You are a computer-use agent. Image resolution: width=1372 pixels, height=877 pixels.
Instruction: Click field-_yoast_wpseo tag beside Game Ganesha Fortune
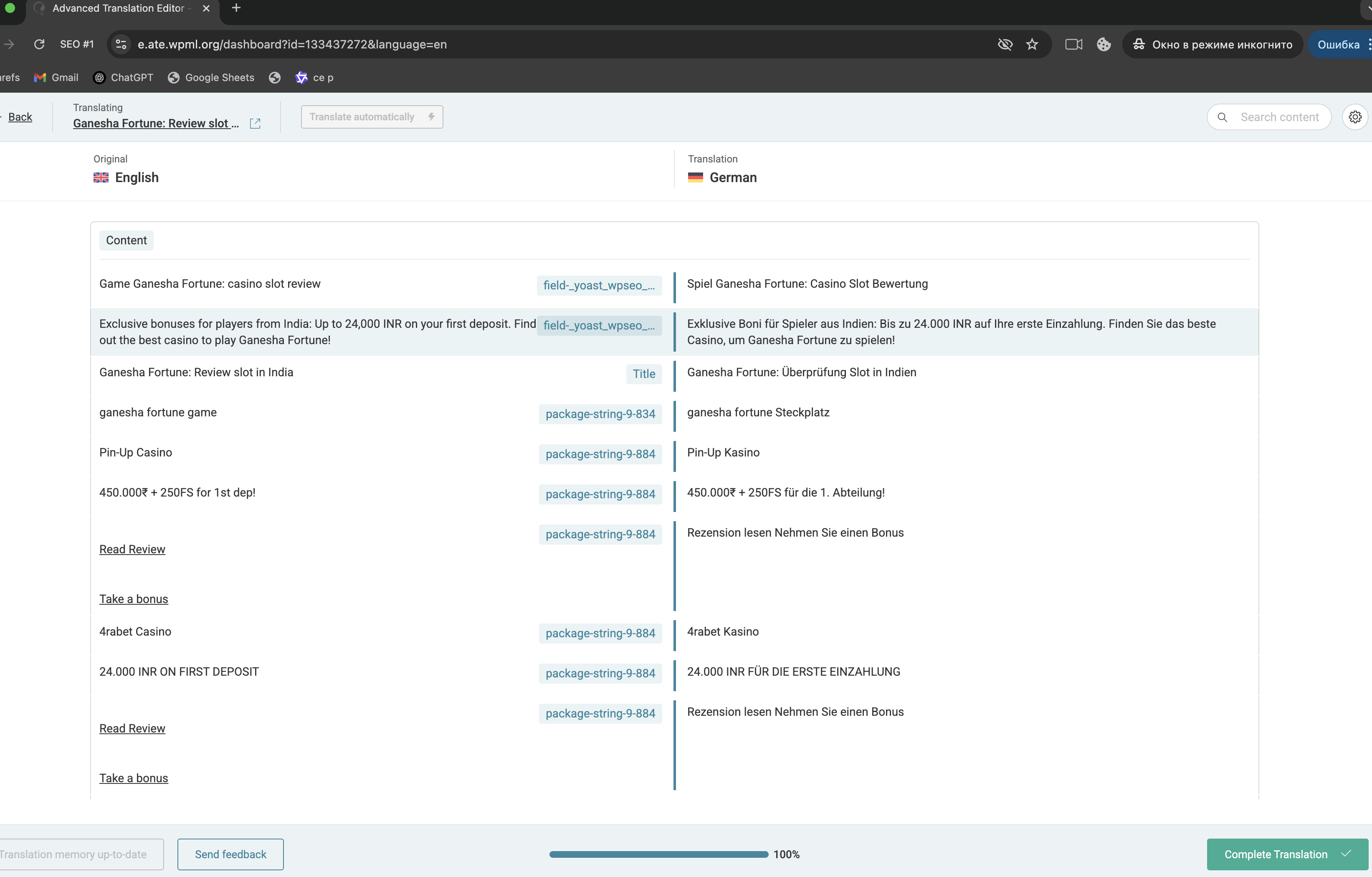pyautogui.click(x=599, y=286)
